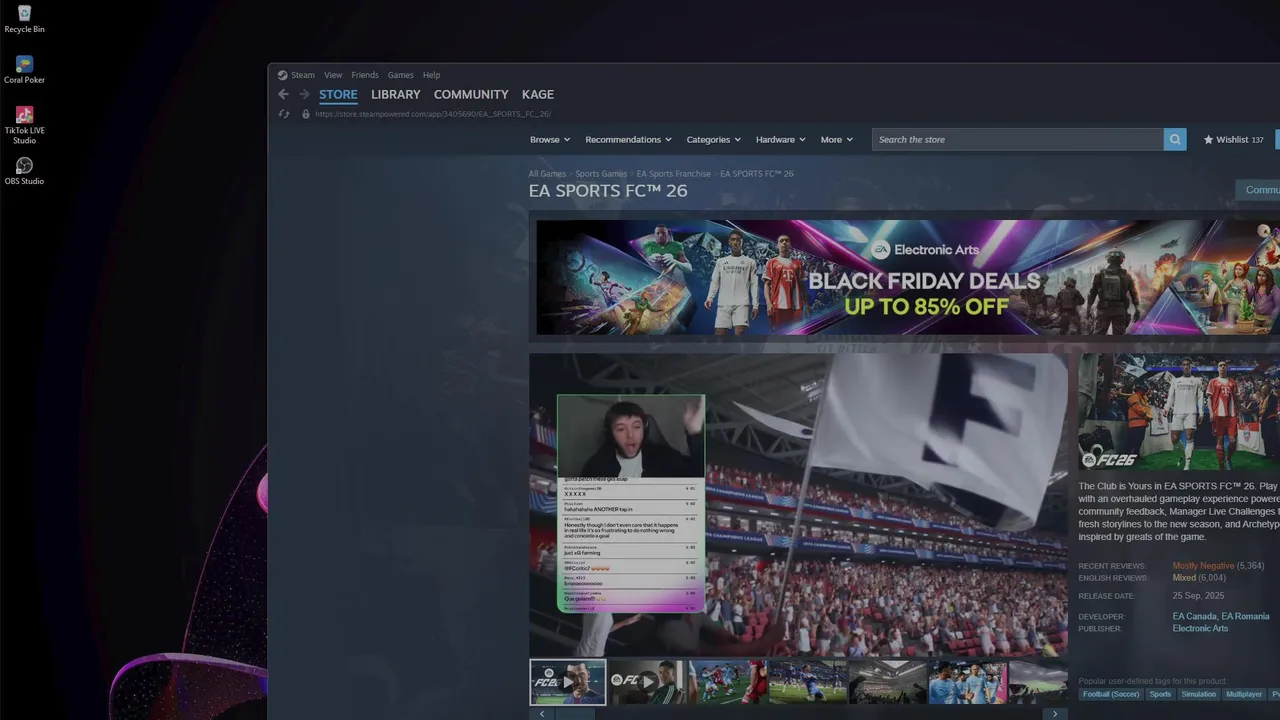Open the View menu
Image resolution: width=1280 pixels, height=720 pixels.
[x=333, y=75]
